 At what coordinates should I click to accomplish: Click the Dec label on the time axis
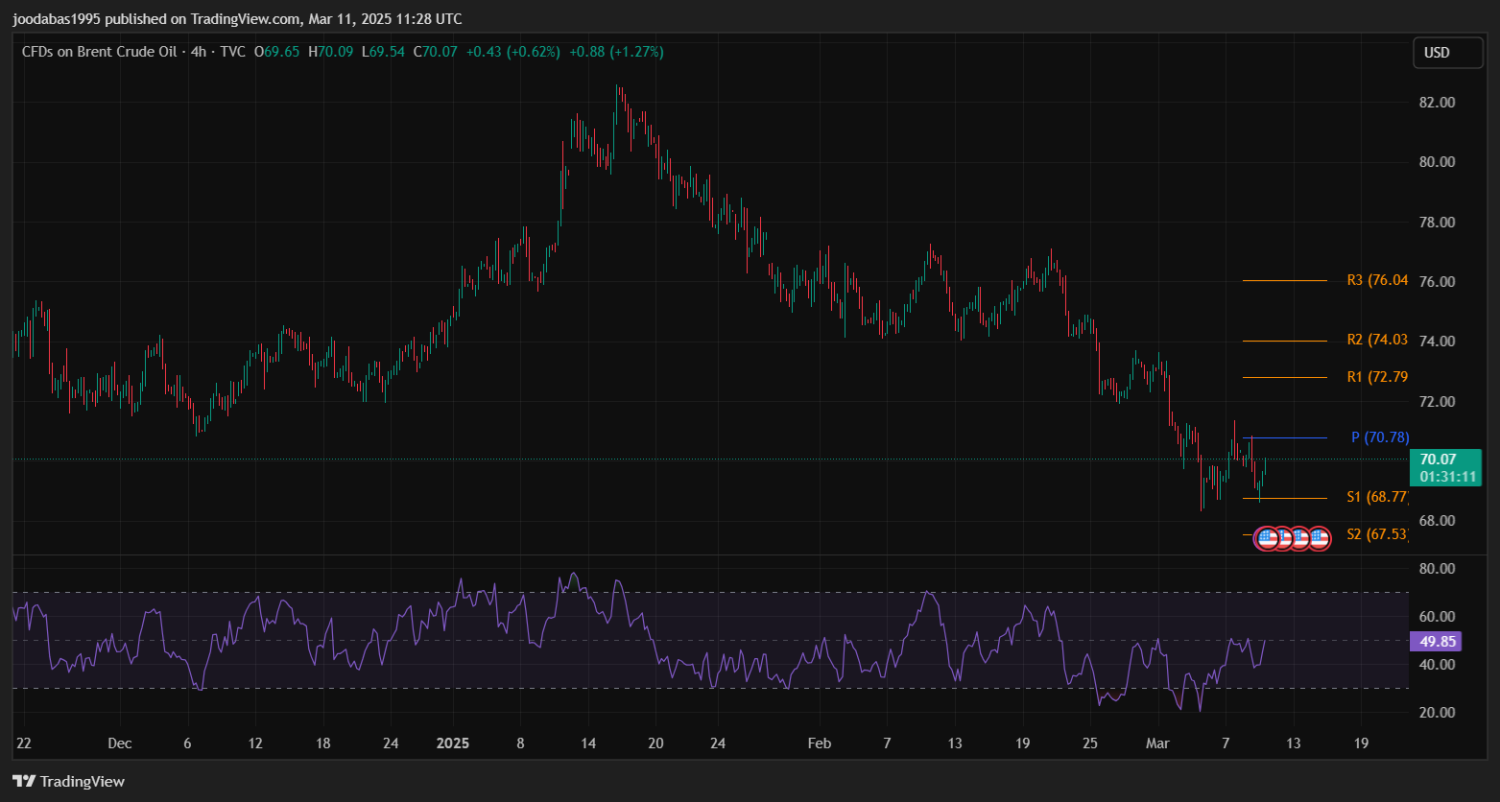click(119, 744)
